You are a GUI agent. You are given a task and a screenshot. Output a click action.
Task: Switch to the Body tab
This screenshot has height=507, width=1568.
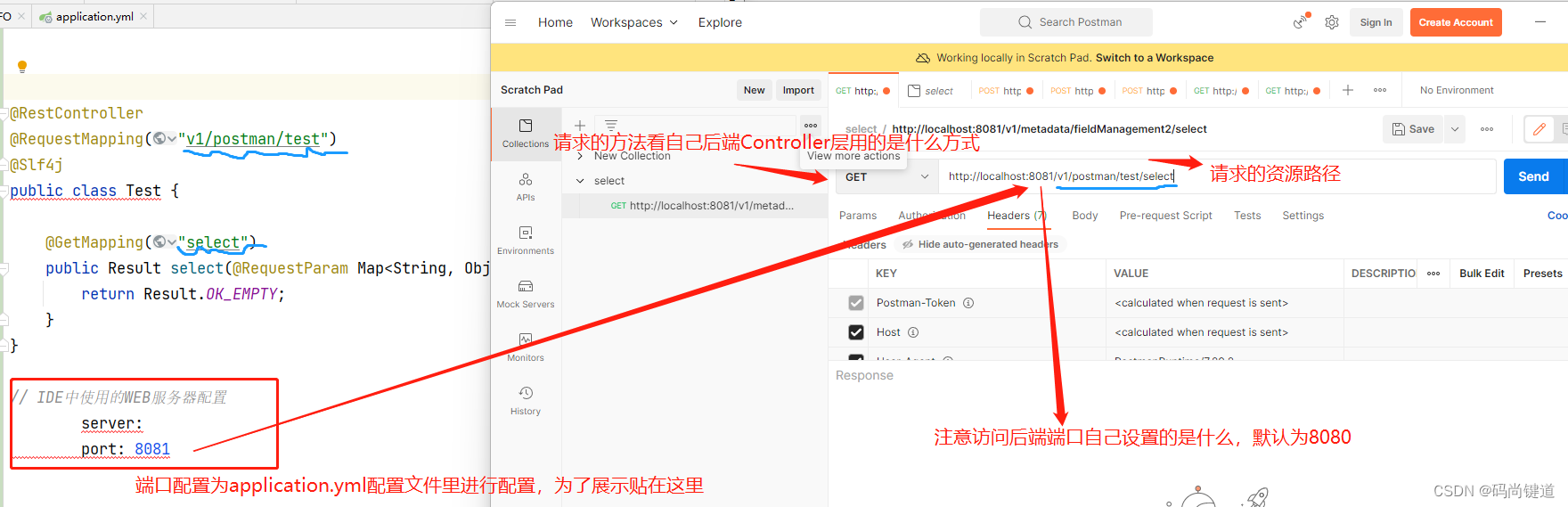coord(1084,216)
